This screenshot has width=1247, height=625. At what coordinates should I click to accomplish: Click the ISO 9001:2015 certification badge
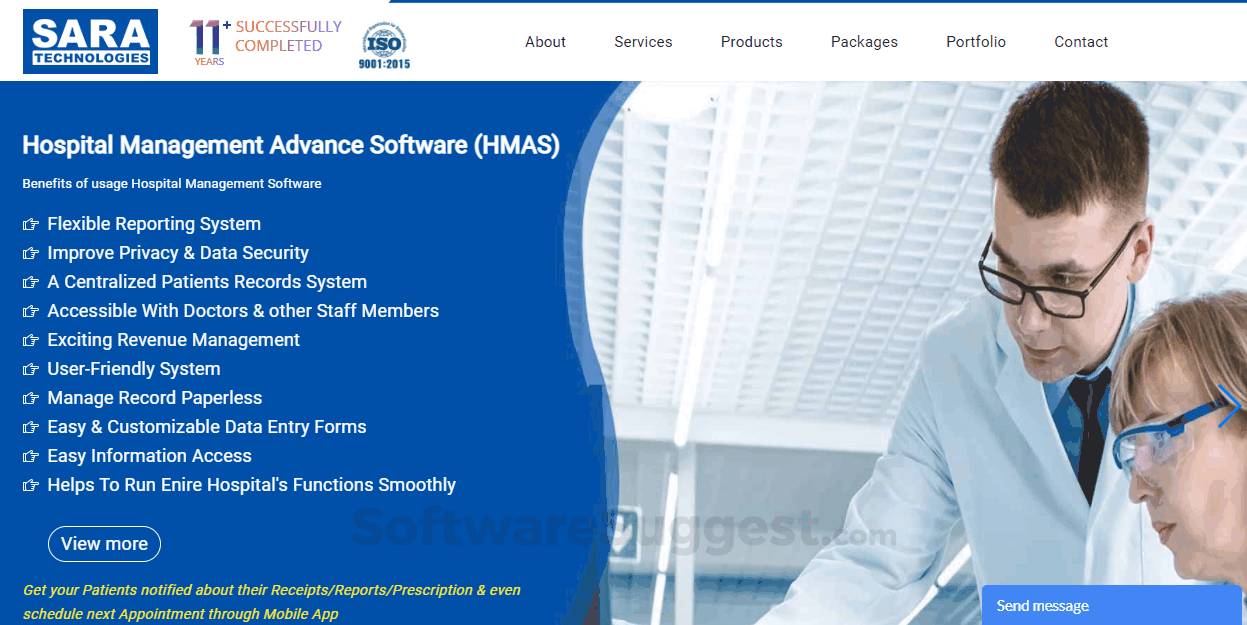coord(385,46)
